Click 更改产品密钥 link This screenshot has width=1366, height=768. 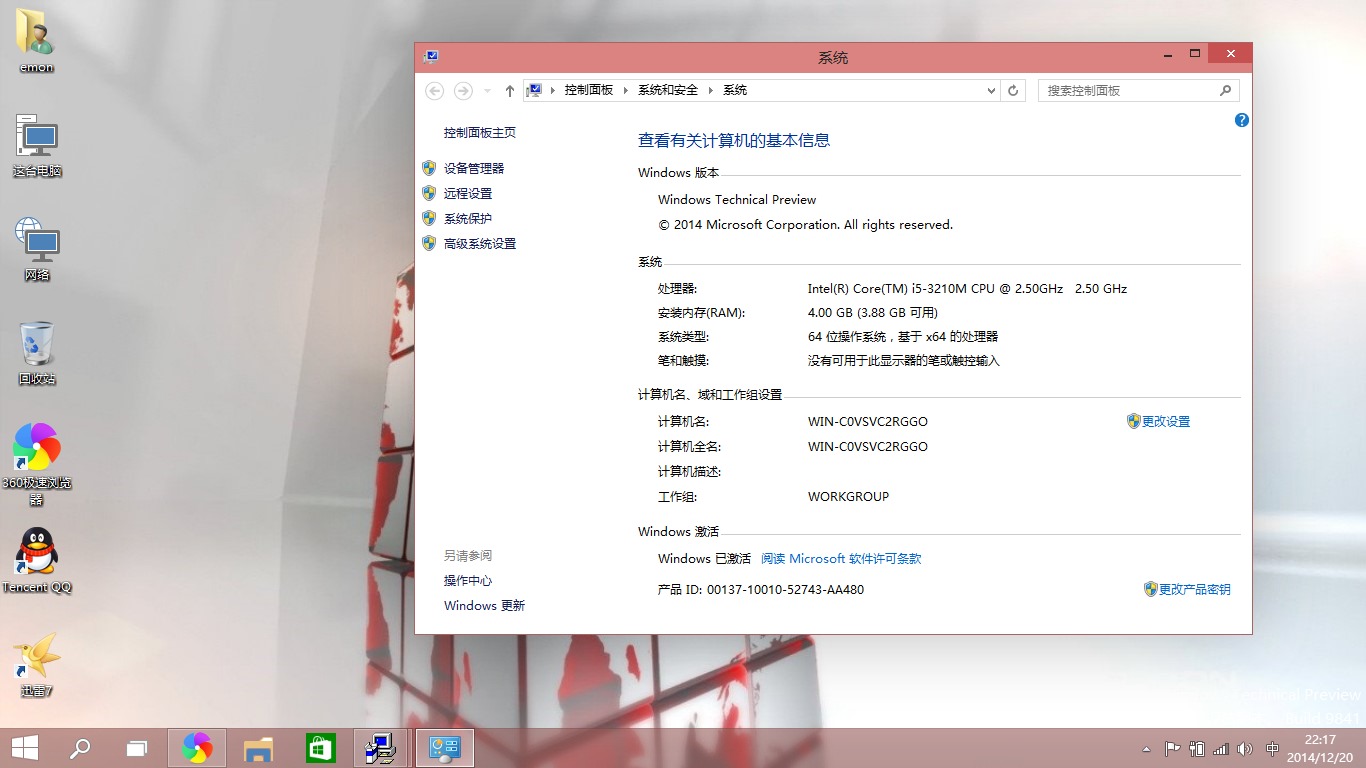coord(1187,590)
